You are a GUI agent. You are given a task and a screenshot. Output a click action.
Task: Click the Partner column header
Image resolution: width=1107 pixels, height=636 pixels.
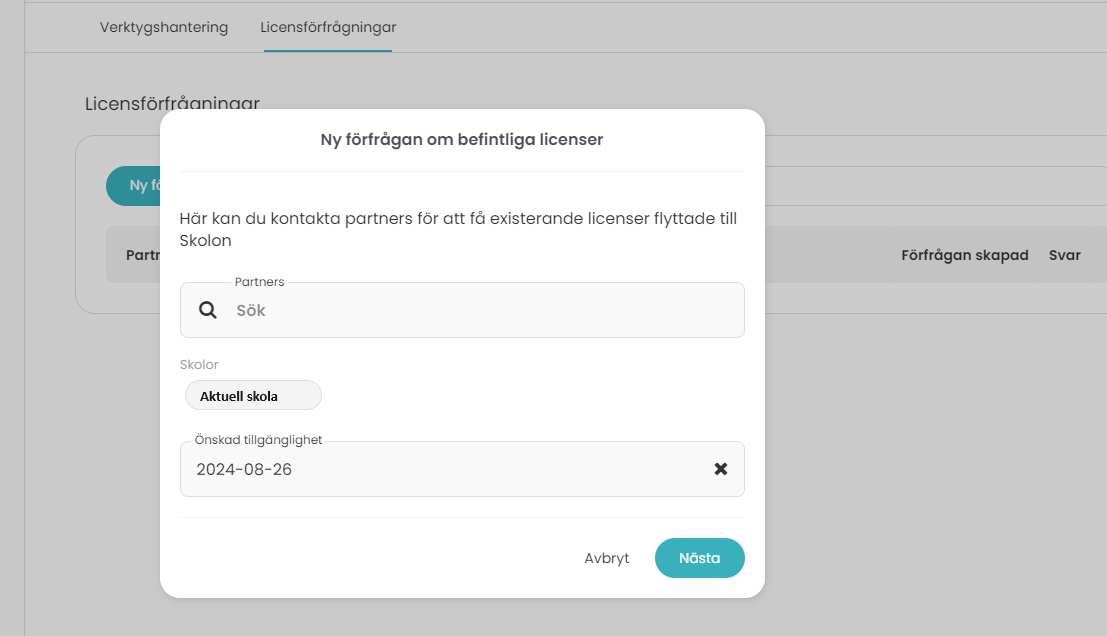143,255
